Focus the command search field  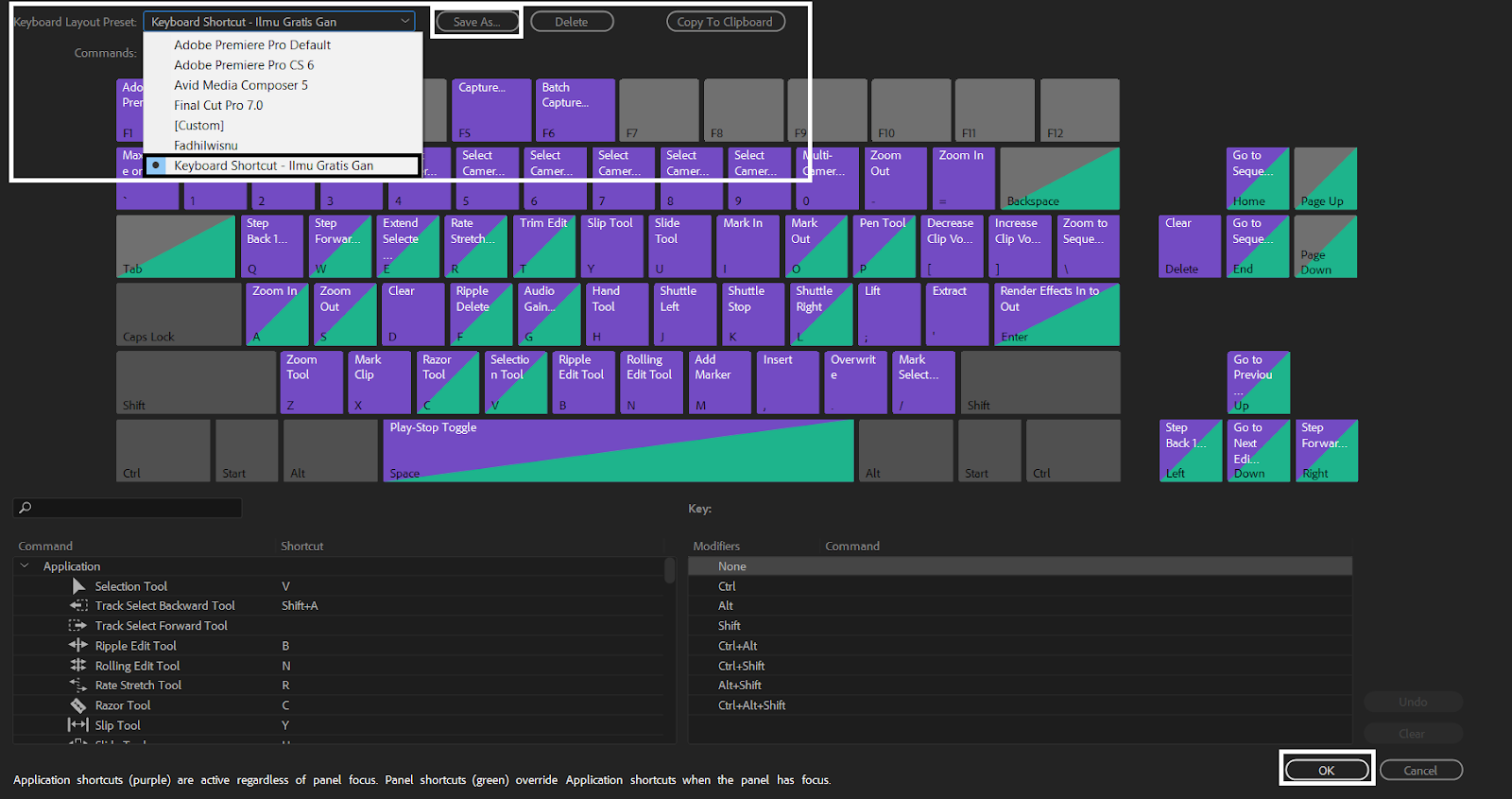(128, 508)
